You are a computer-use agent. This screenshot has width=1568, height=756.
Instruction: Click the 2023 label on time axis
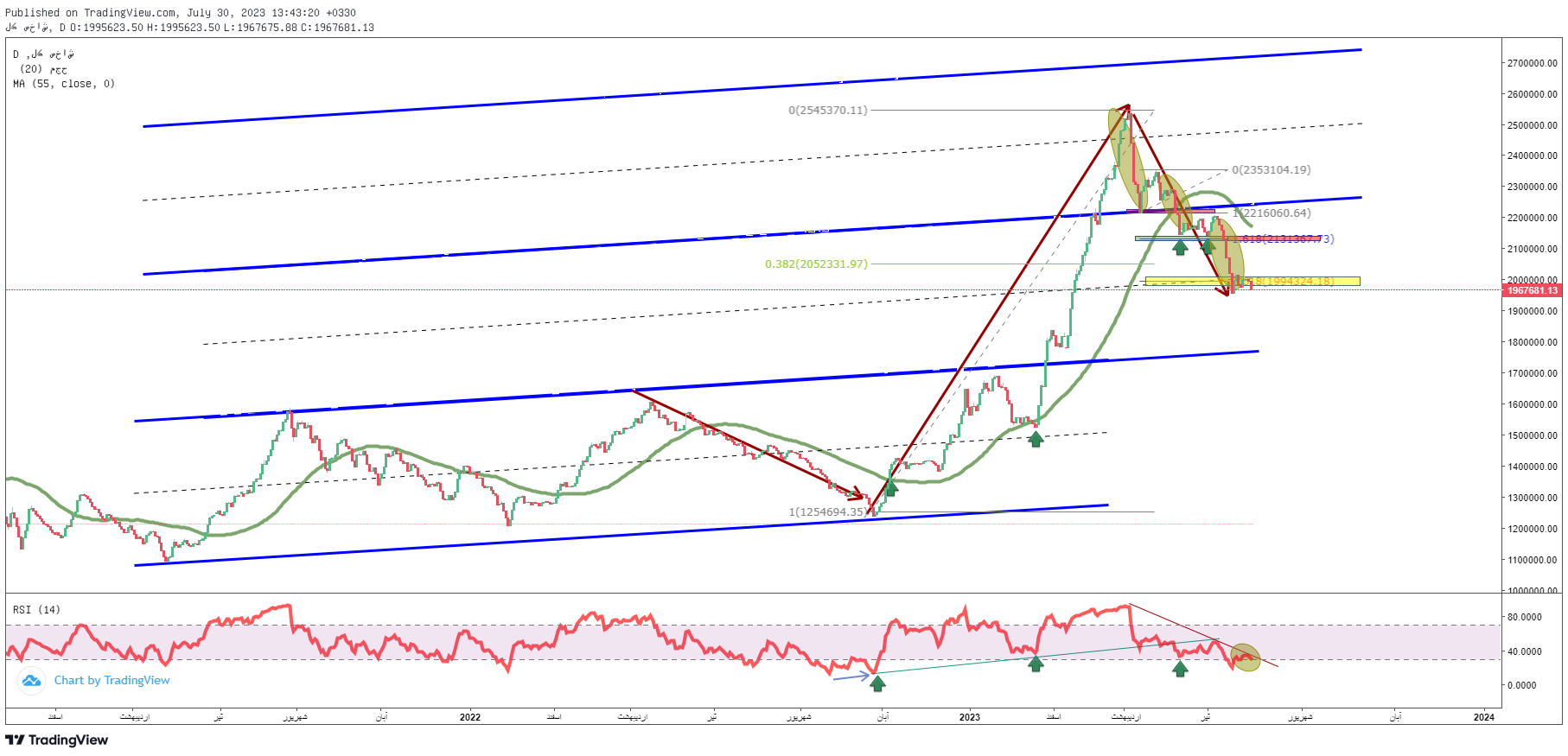(969, 717)
